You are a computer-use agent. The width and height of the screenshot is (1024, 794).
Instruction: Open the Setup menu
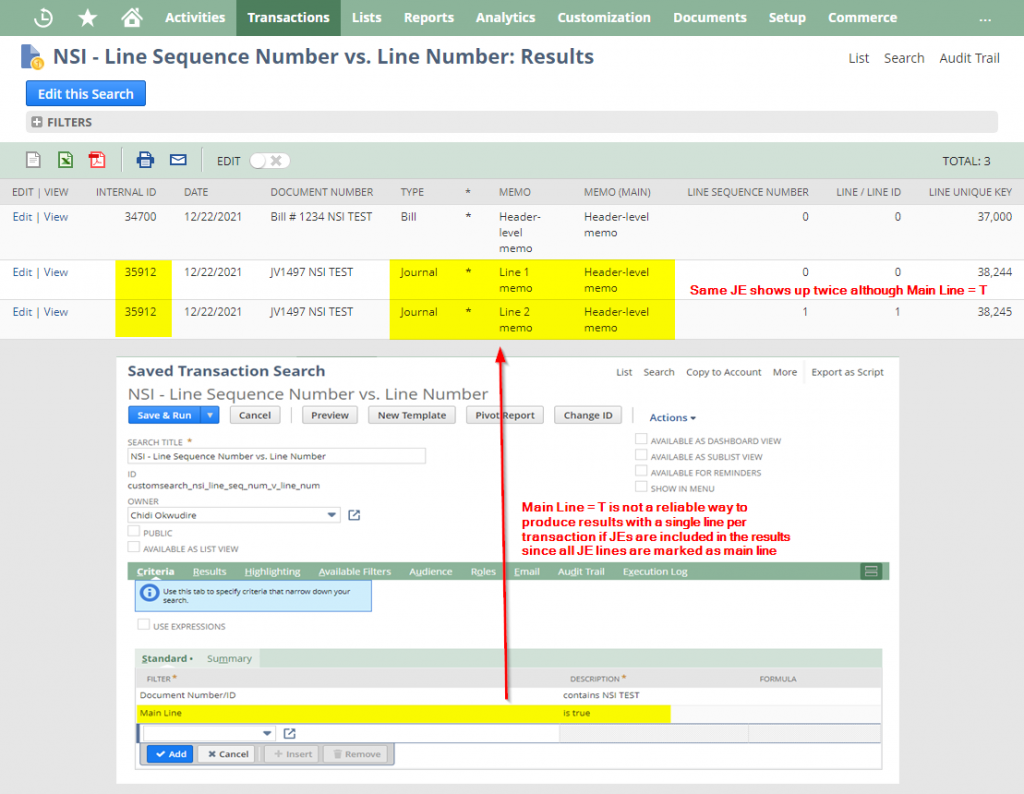[787, 18]
